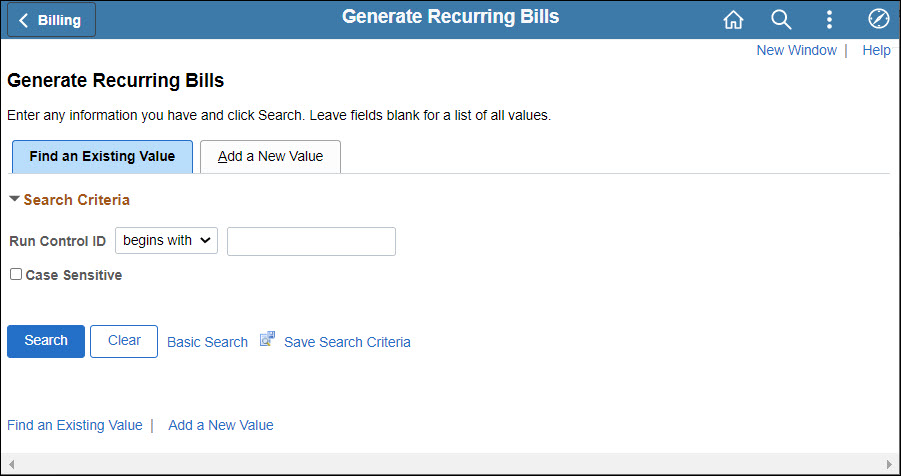
Task: Open the NavBar compass icon
Action: [878, 20]
